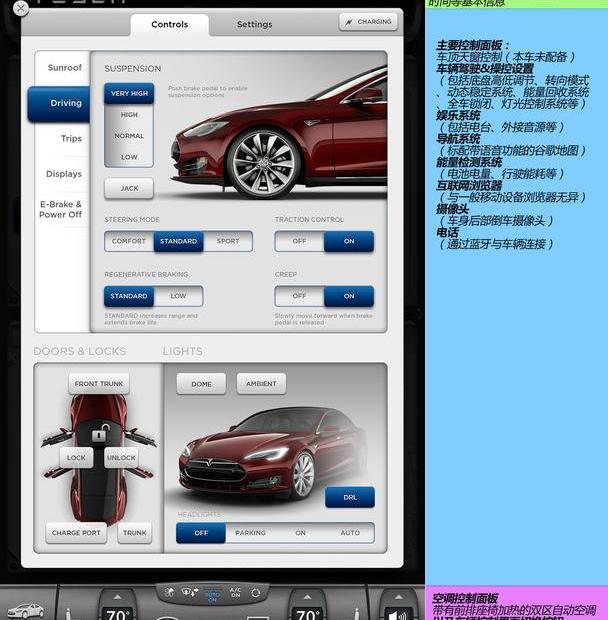Image resolution: width=608 pixels, height=620 pixels.
Task: Set headlights to On
Action: pyautogui.click(x=300, y=533)
